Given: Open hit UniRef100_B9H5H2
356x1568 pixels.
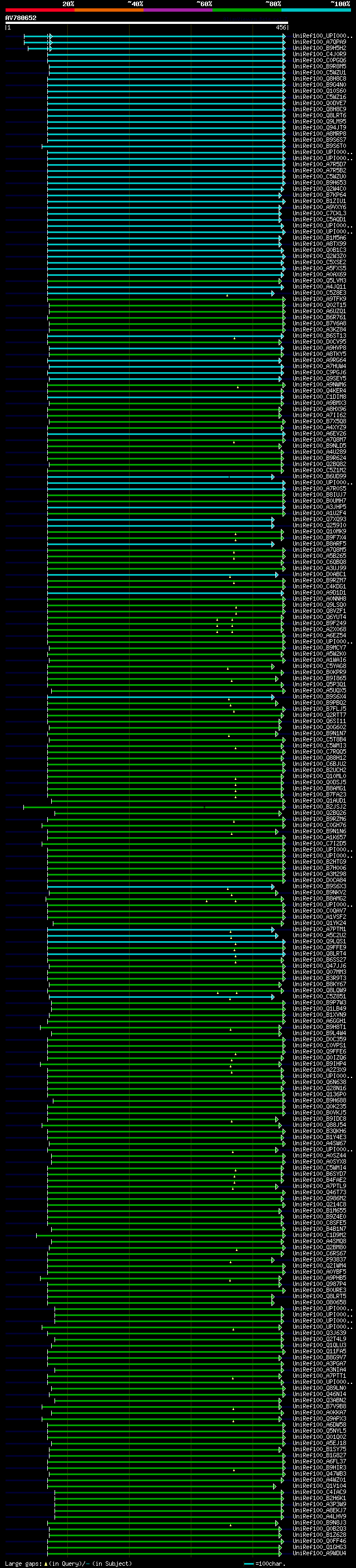Looking at the screenshot, I should pos(319,48).
